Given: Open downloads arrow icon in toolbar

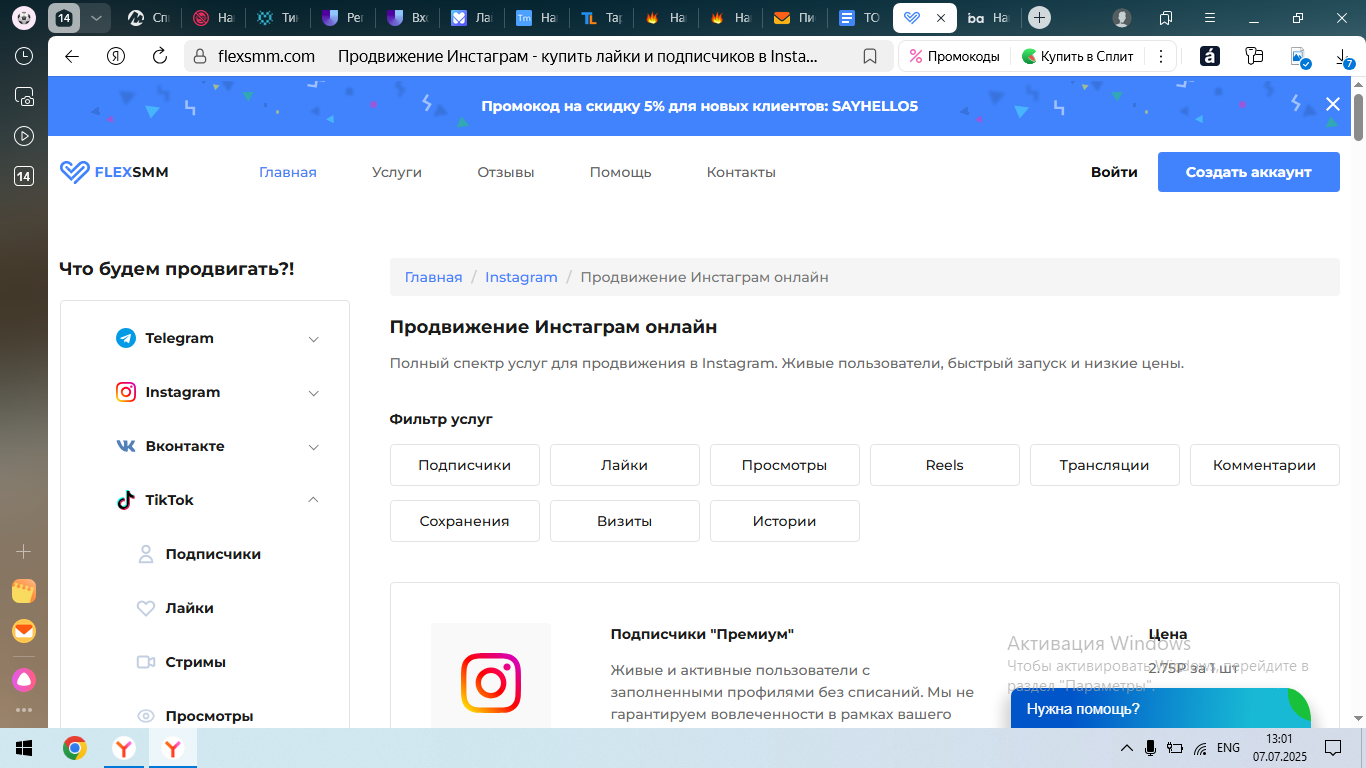Looking at the screenshot, I should coord(1343,57).
